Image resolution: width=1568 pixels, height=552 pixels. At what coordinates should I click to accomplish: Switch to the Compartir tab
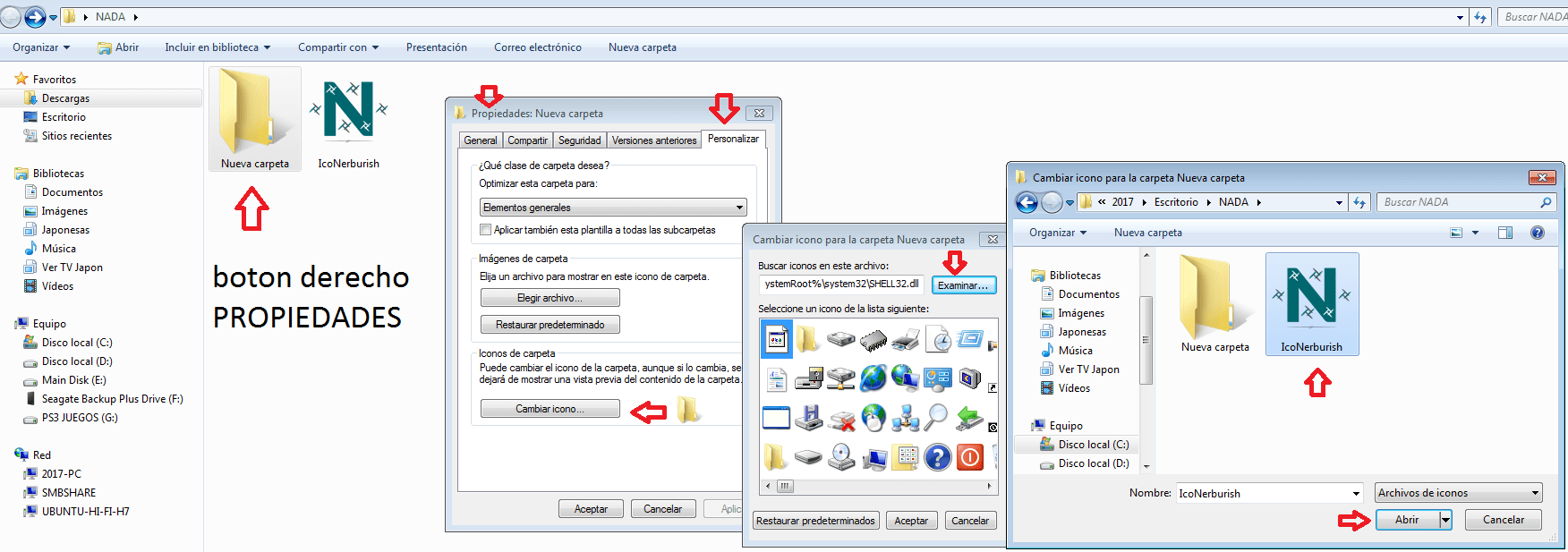[527, 140]
